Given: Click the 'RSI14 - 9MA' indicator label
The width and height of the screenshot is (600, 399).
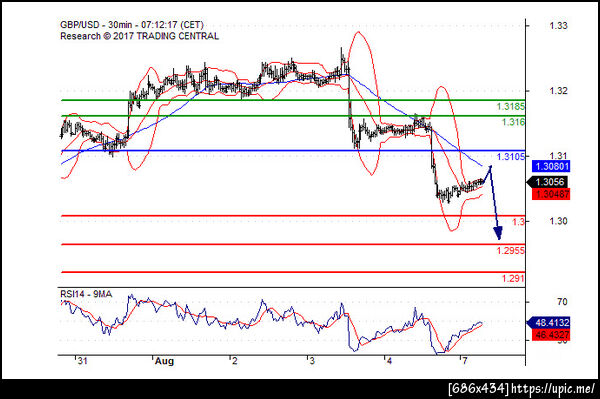Looking at the screenshot, I should click(86, 294).
